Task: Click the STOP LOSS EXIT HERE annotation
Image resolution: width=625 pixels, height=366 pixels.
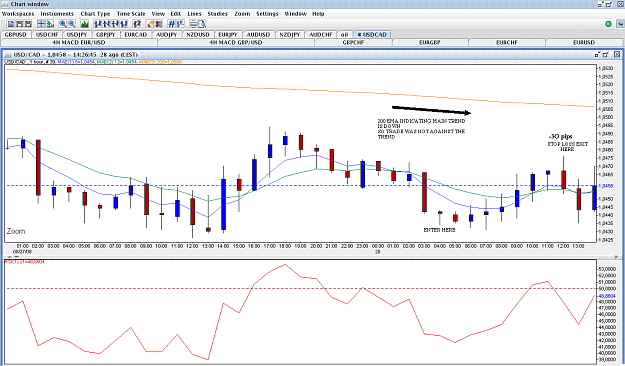Action: coord(568,147)
